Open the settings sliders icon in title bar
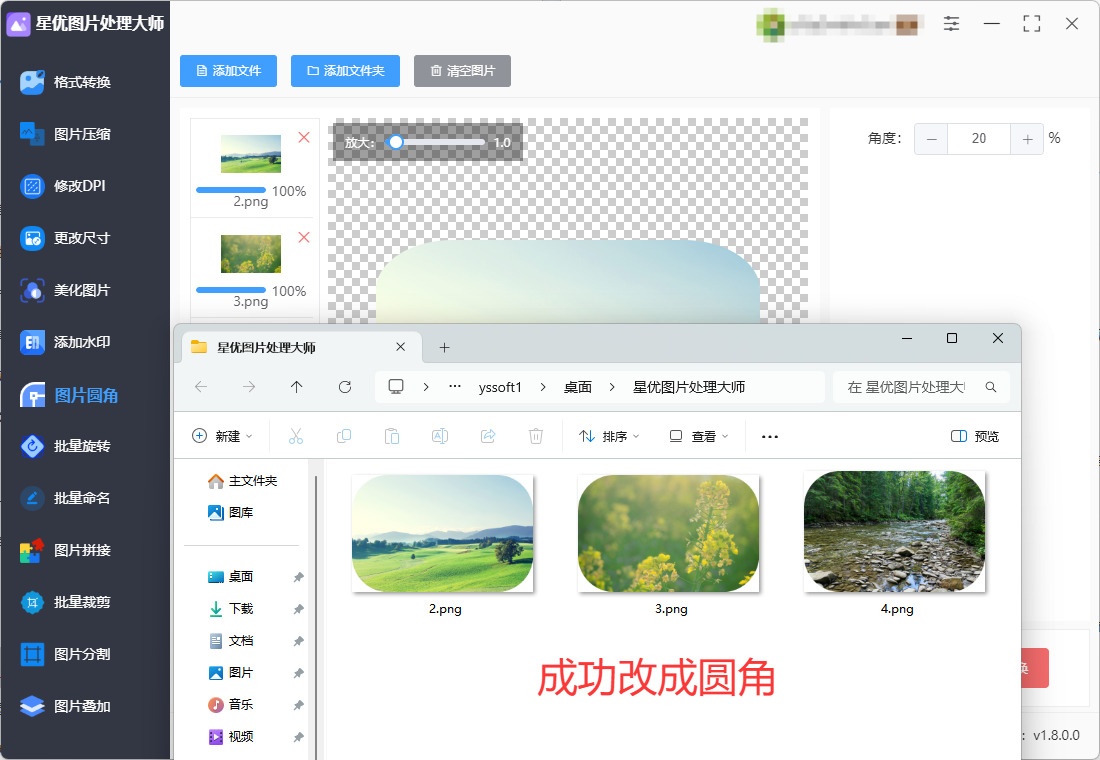 (951, 24)
